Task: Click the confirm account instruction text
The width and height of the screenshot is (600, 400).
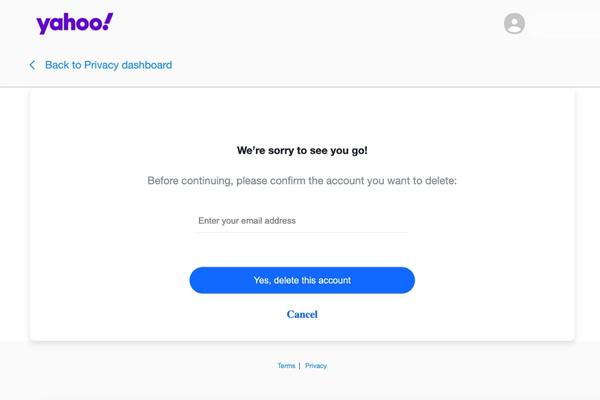Action: coord(302,181)
